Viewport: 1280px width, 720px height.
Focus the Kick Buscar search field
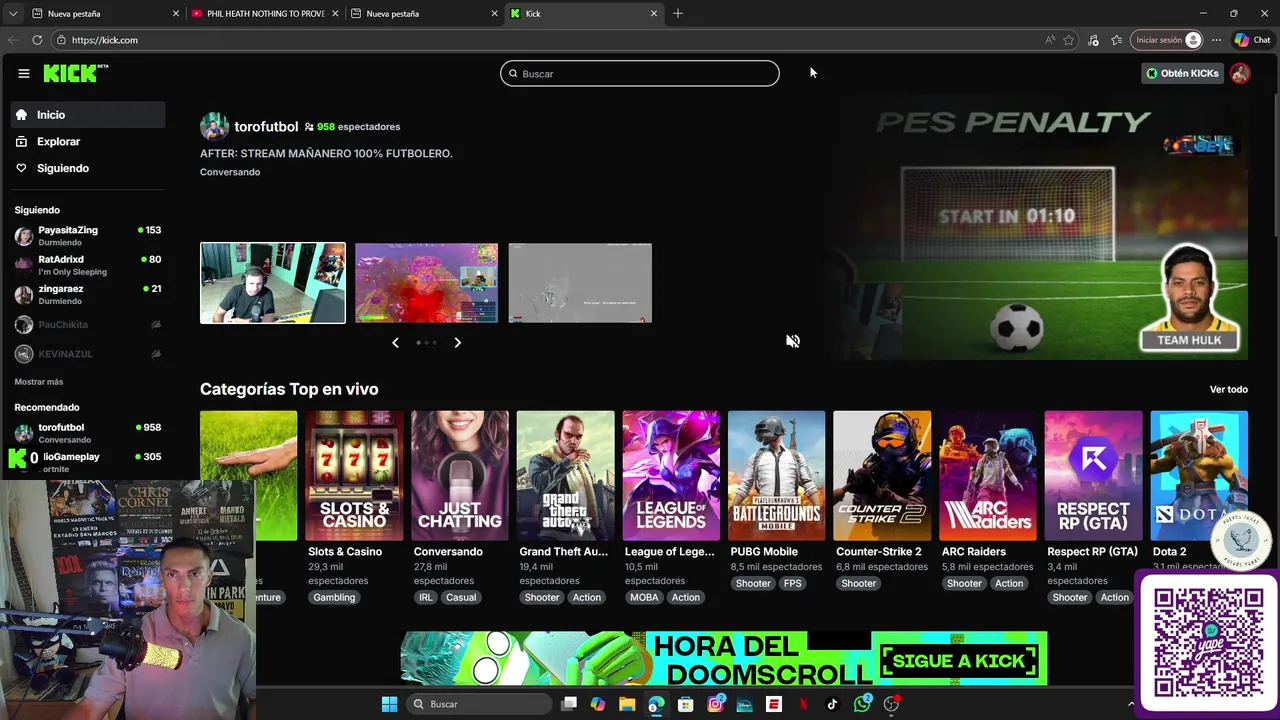pos(640,73)
